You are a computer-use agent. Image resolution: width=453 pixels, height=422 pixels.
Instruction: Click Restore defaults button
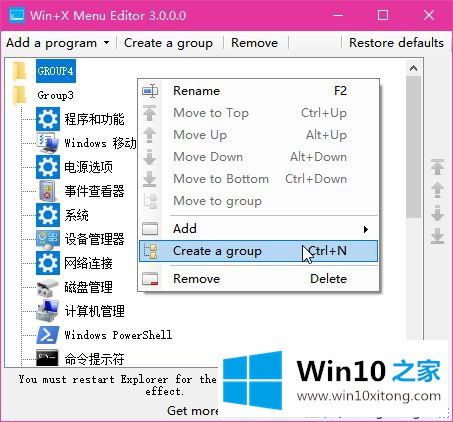click(x=396, y=43)
